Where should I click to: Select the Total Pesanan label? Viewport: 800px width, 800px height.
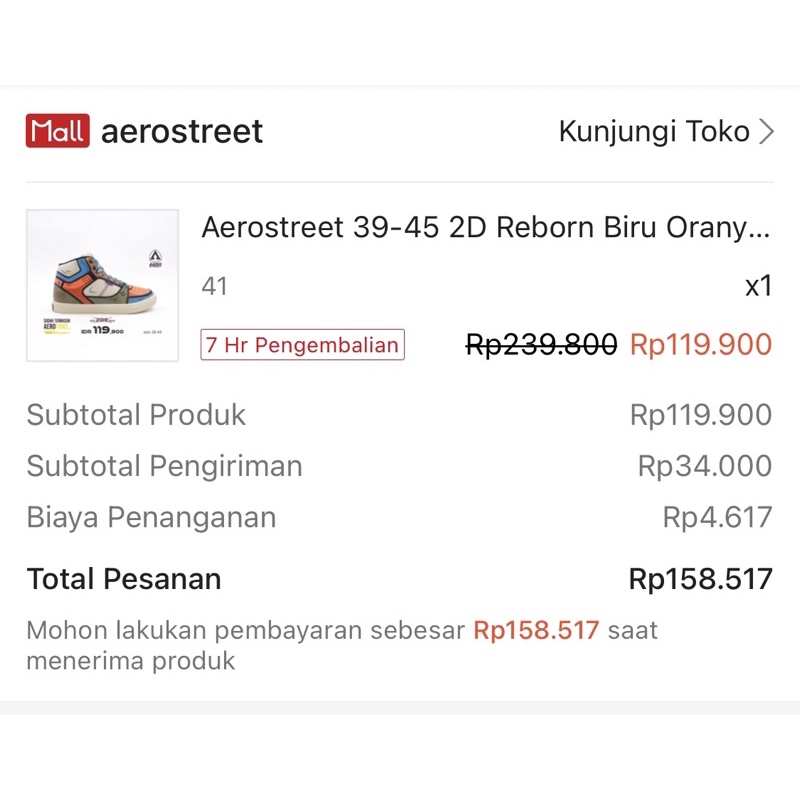[124, 578]
